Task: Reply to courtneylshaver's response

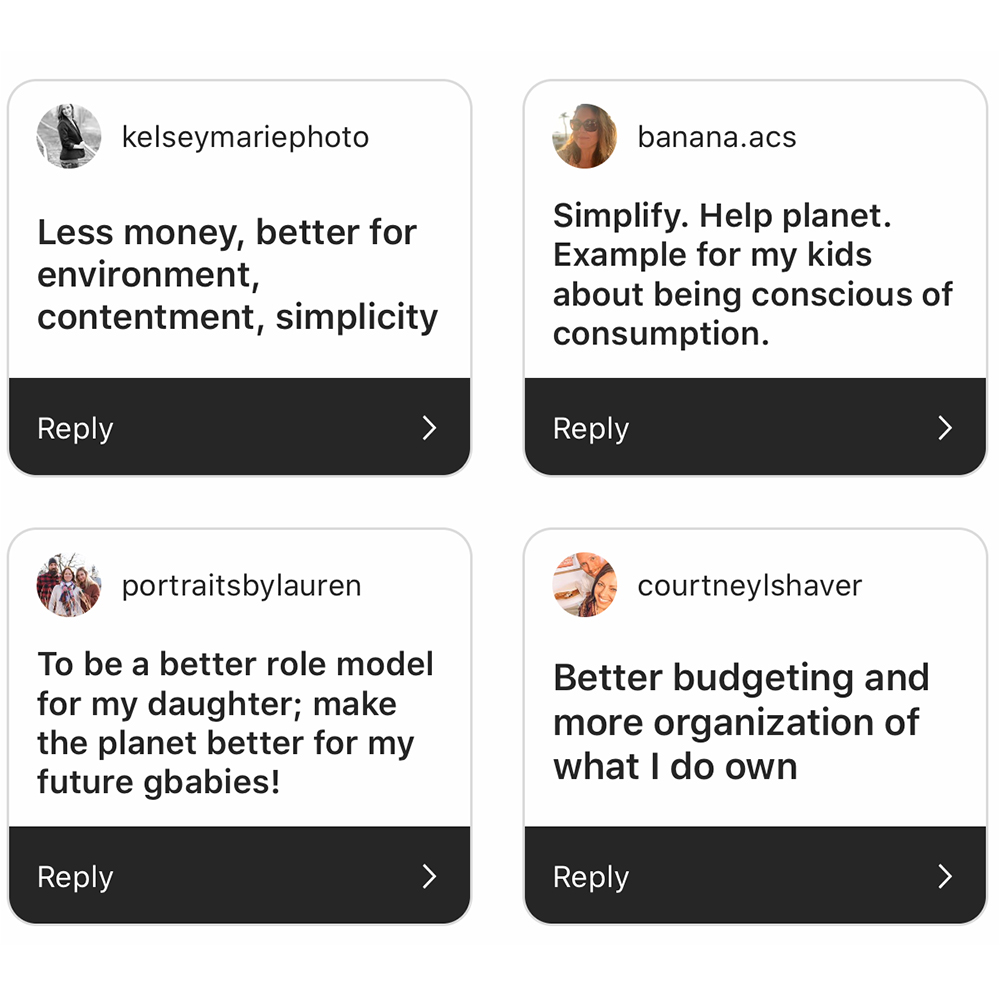Action: [x=755, y=875]
